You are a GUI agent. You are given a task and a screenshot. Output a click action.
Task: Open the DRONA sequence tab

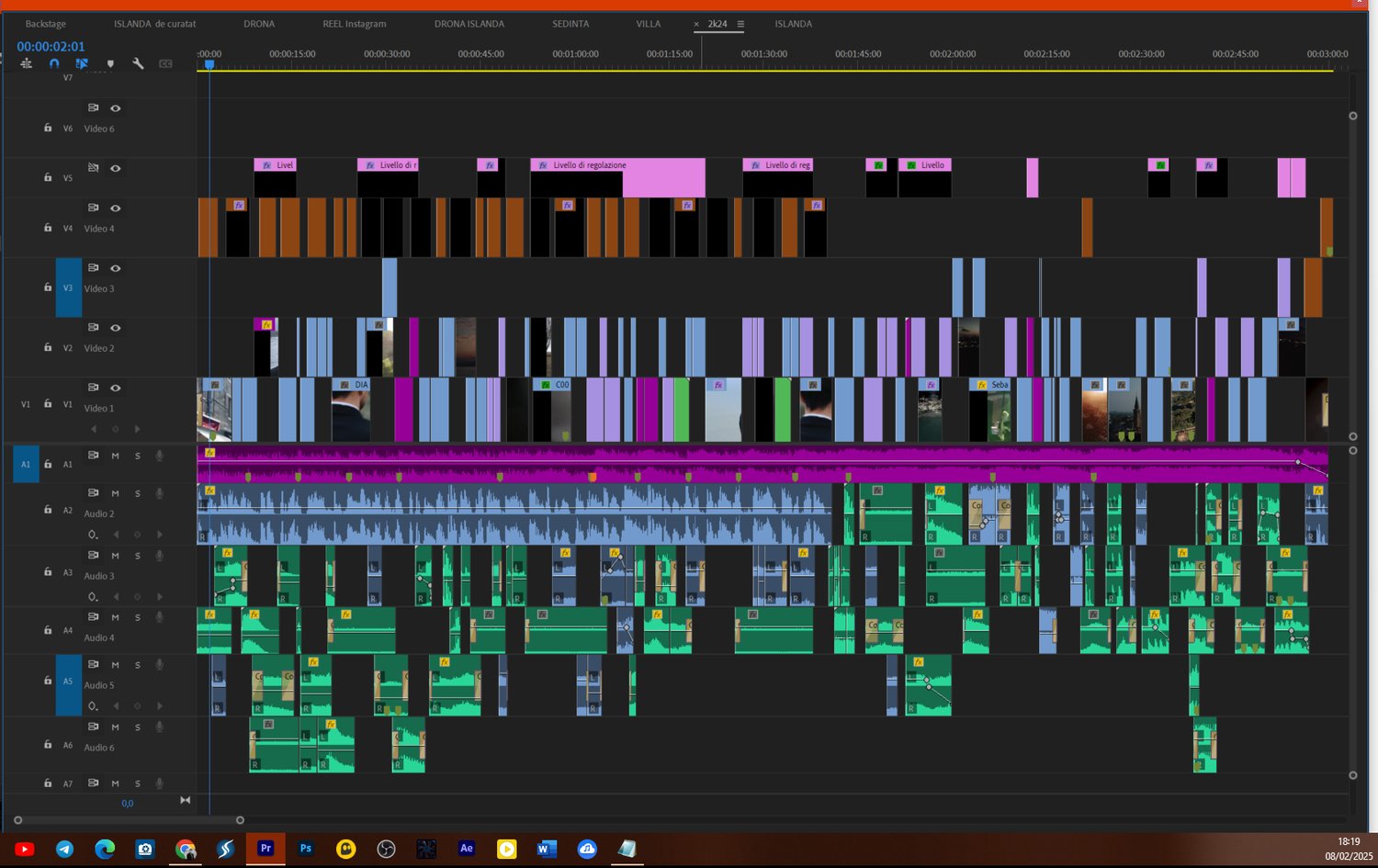coord(259,24)
